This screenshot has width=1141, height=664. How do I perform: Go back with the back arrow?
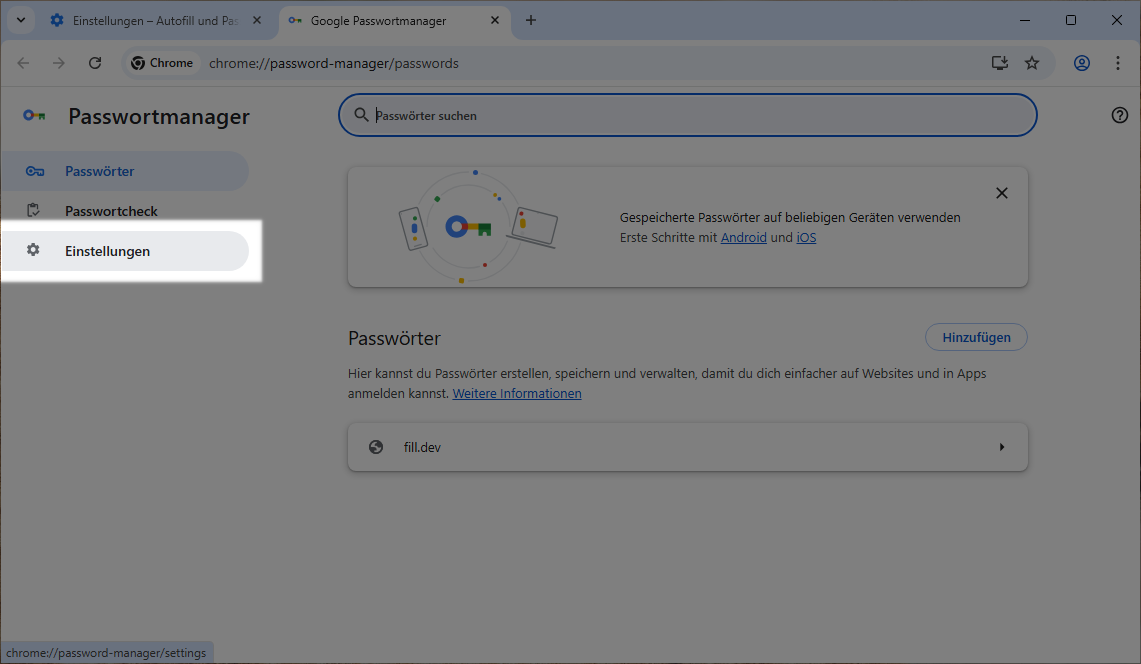[x=23, y=63]
